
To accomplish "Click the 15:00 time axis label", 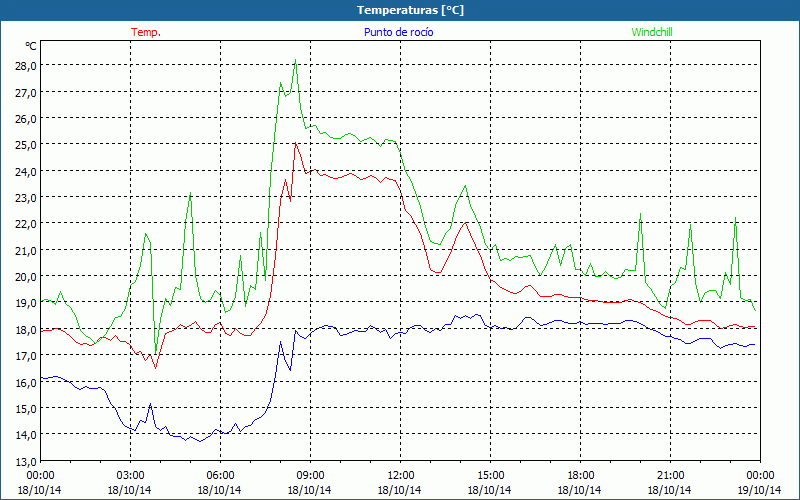I will click(x=490, y=476).
